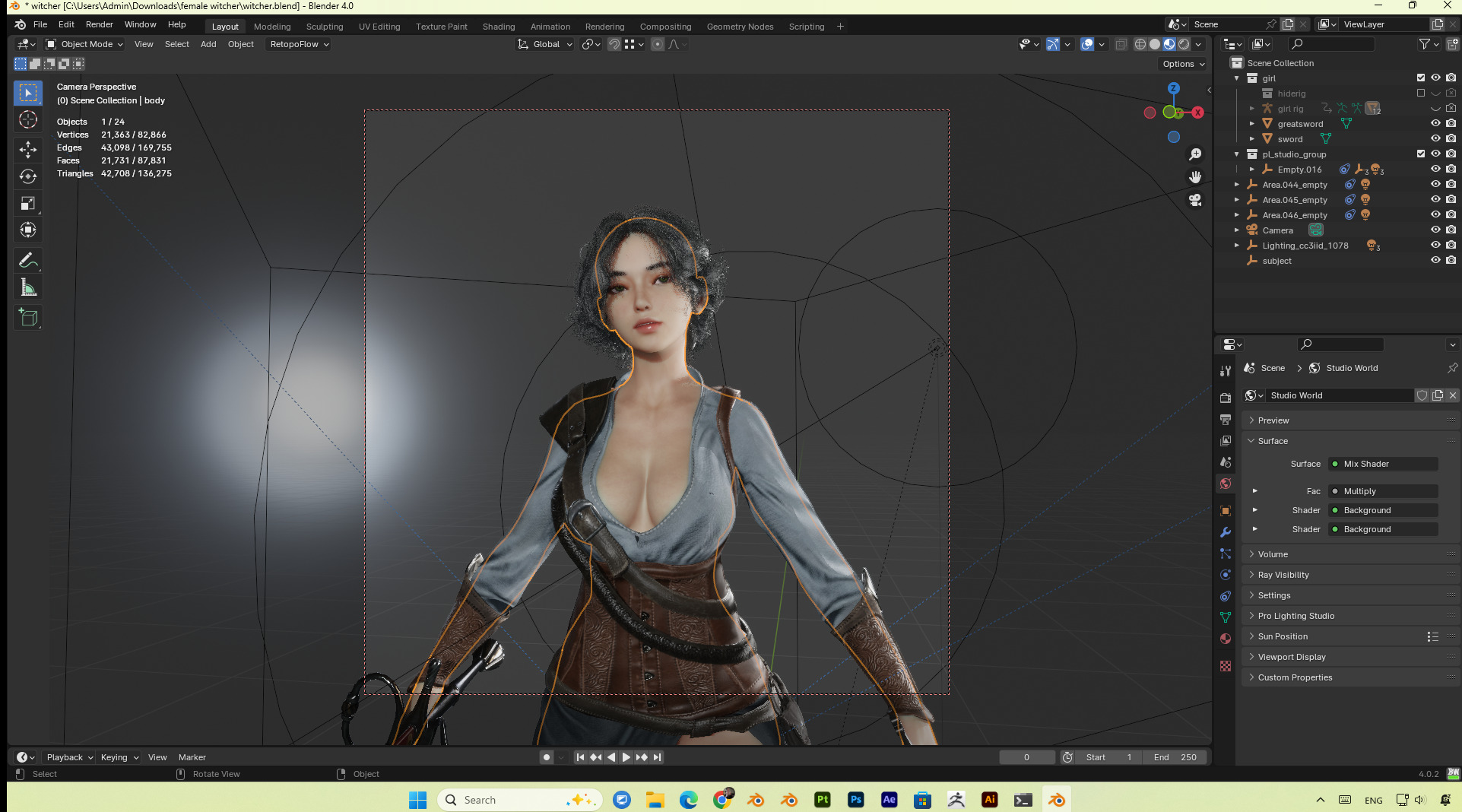The height and width of the screenshot is (812, 1462).
Task: Select the Select Box tool
Action: click(x=28, y=93)
